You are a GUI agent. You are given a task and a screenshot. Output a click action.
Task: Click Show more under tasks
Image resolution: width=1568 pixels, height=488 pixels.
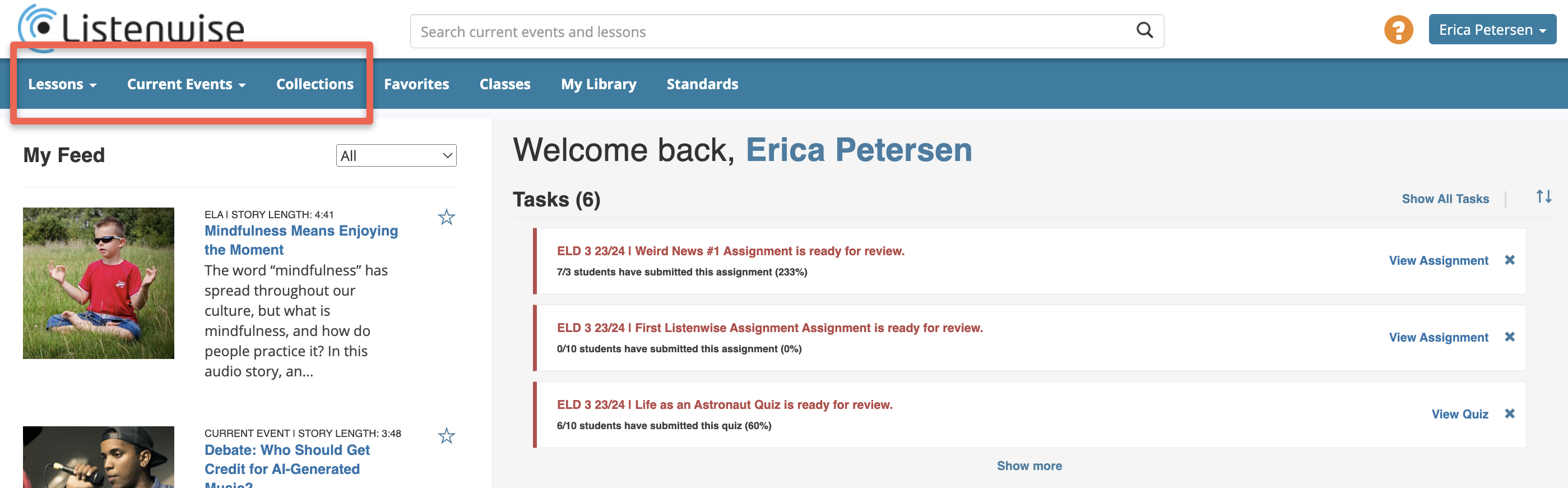(x=1029, y=466)
